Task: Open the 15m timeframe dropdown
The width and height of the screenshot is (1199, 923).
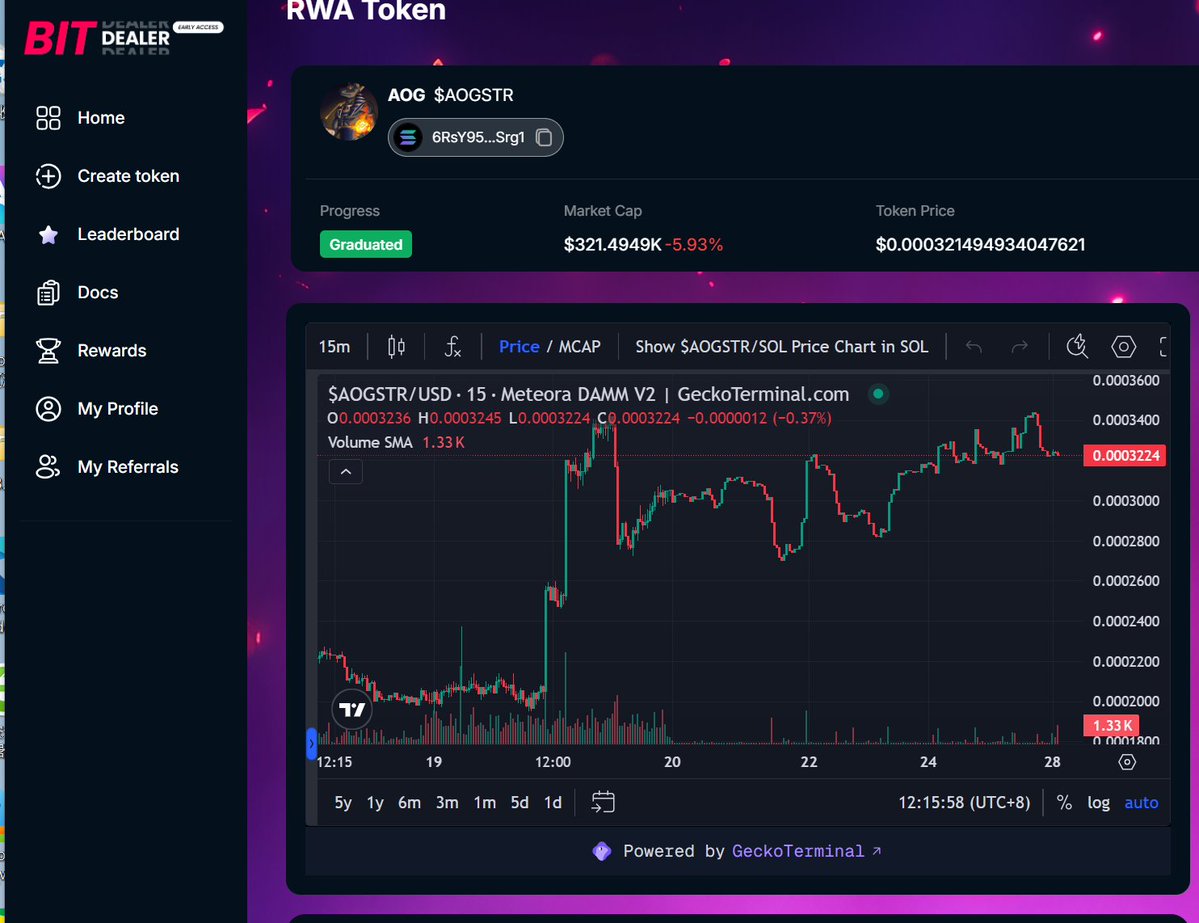Action: [x=334, y=347]
